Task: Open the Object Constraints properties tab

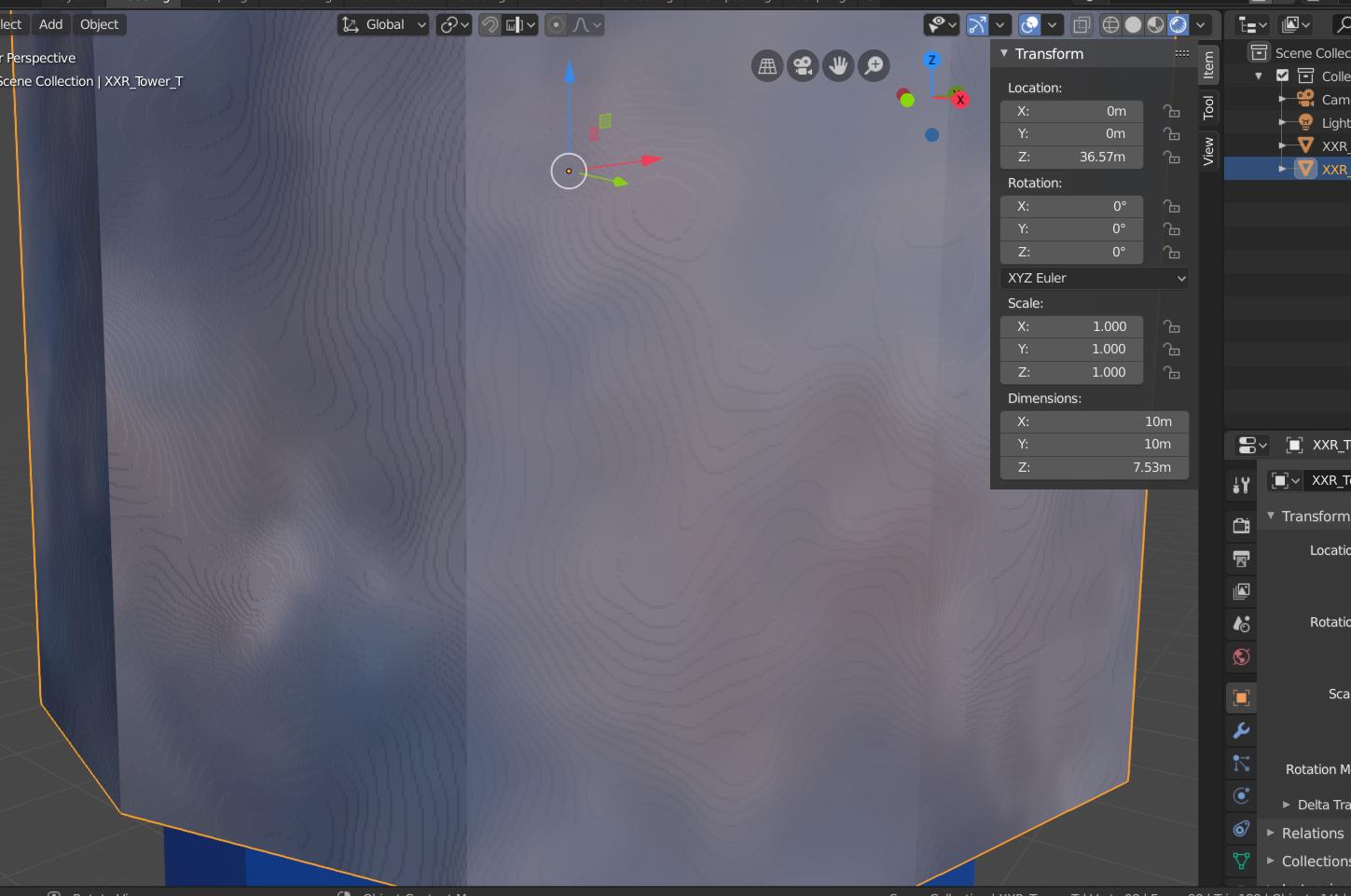Action: coord(1240,829)
